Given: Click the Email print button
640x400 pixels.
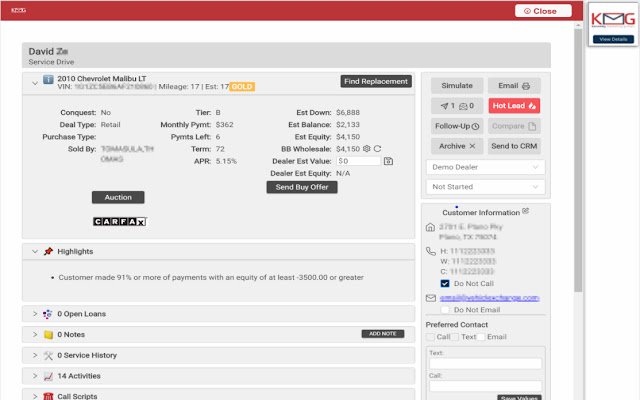Looking at the screenshot, I should (x=514, y=86).
